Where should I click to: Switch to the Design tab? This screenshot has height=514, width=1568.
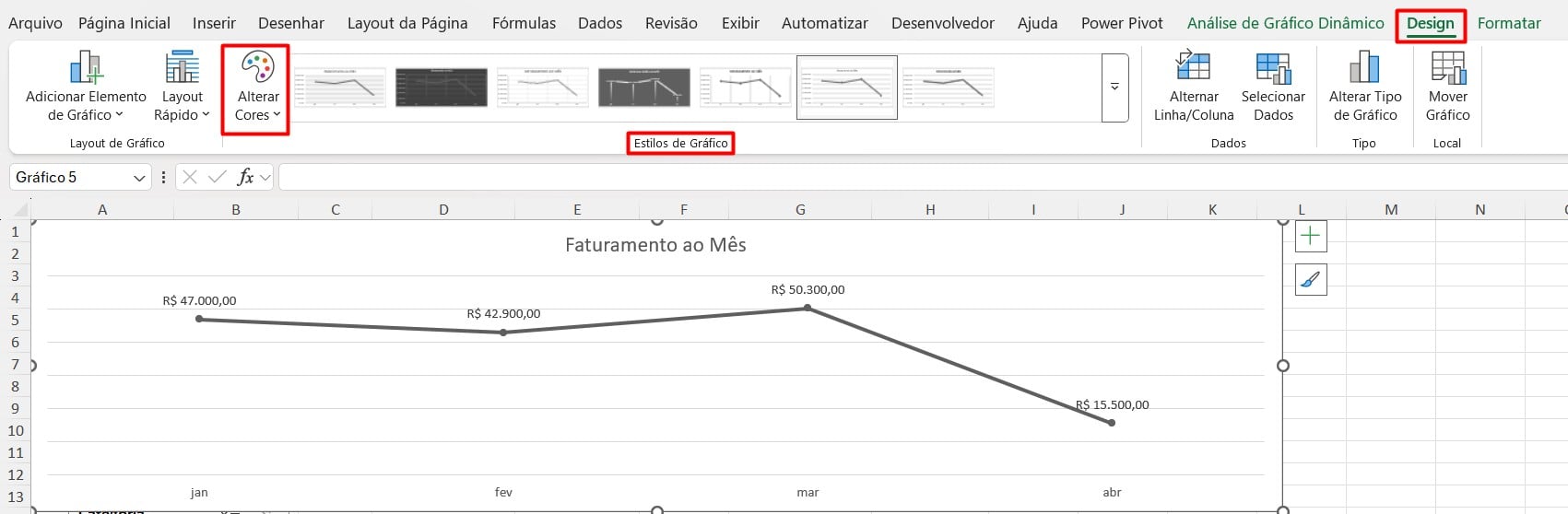[1430, 24]
